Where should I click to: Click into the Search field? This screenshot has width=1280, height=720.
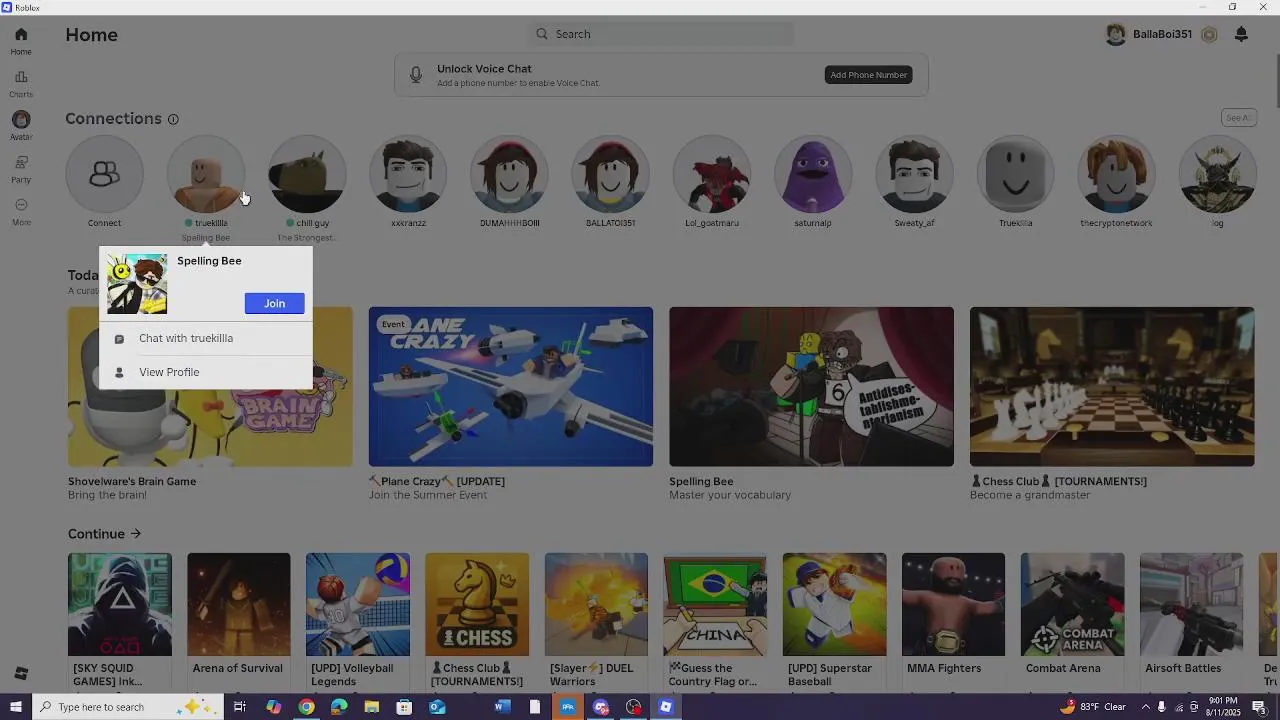661,34
